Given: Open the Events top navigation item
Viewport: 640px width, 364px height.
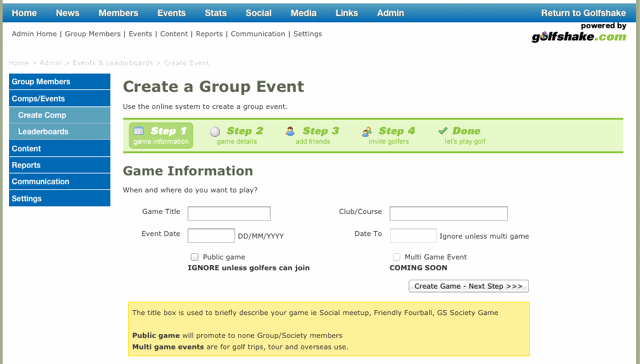Looking at the screenshot, I should [x=171, y=13].
